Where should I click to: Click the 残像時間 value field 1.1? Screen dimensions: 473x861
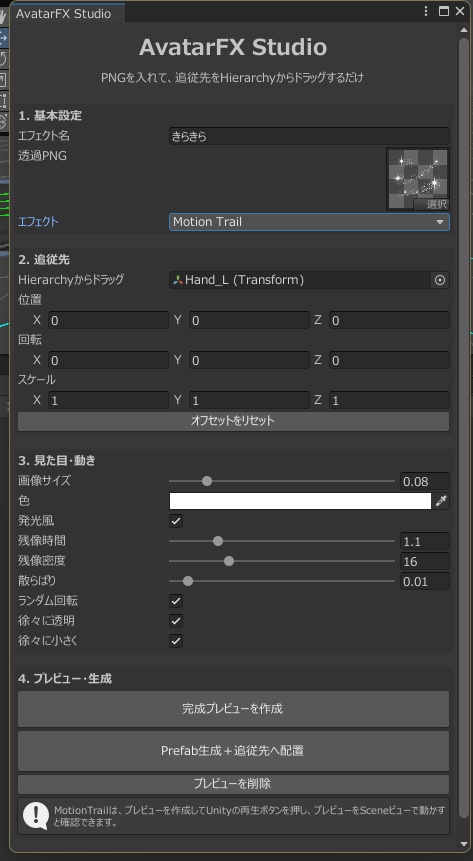425,541
